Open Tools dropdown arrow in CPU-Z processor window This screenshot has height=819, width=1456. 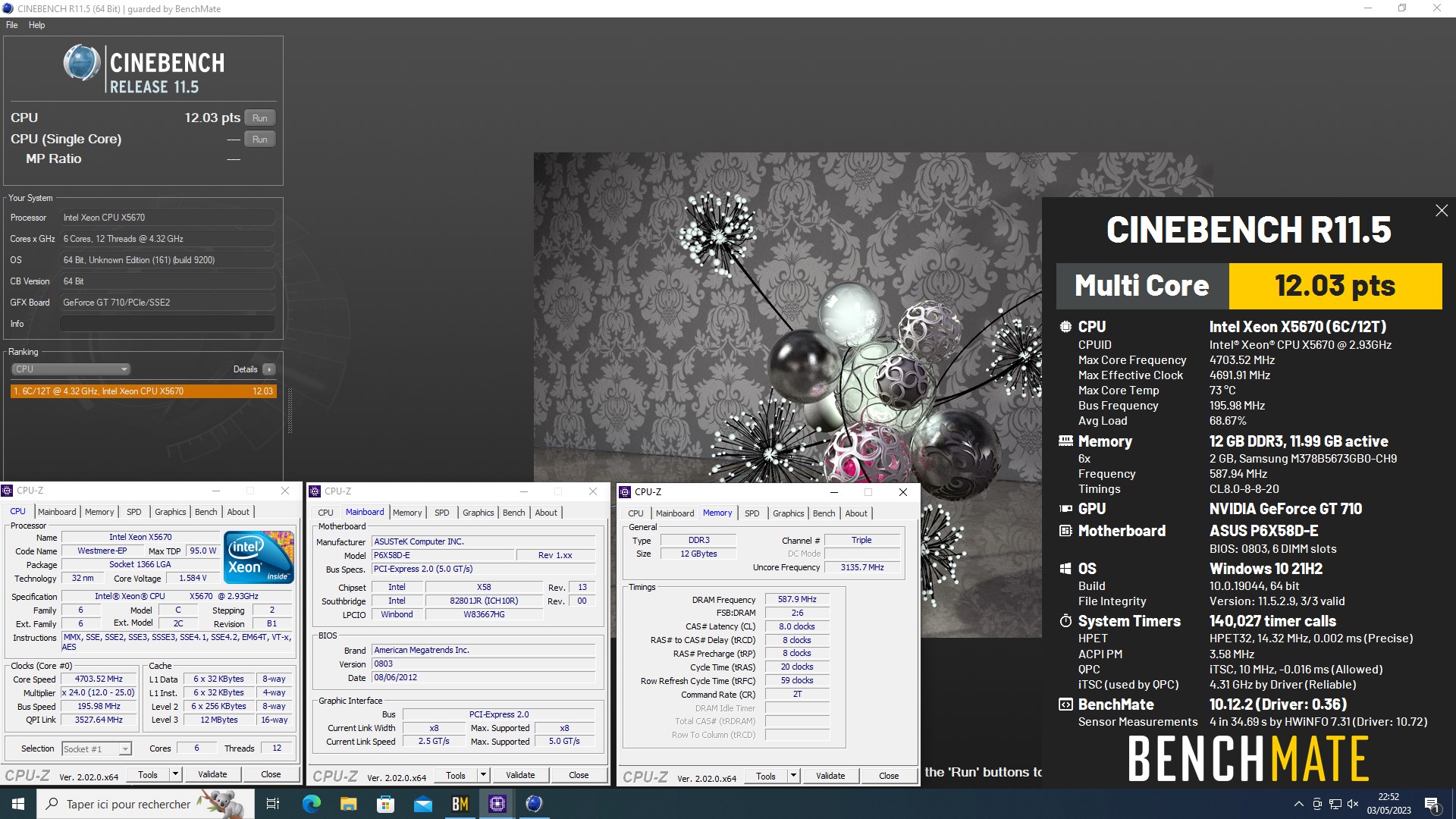[x=175, y=774]
